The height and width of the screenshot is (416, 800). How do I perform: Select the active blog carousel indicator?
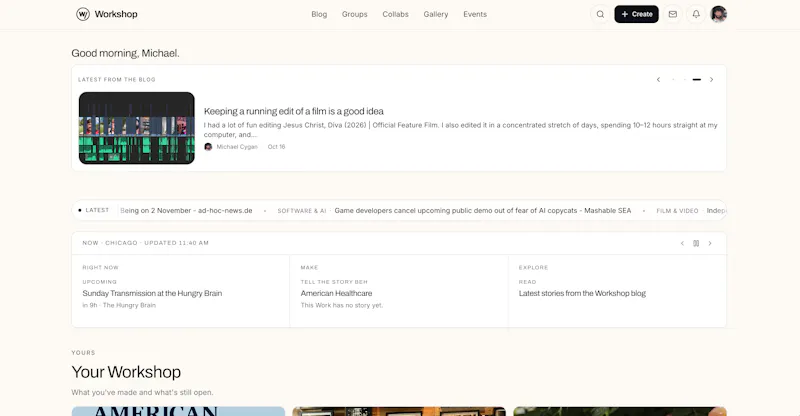click(696, 80)
